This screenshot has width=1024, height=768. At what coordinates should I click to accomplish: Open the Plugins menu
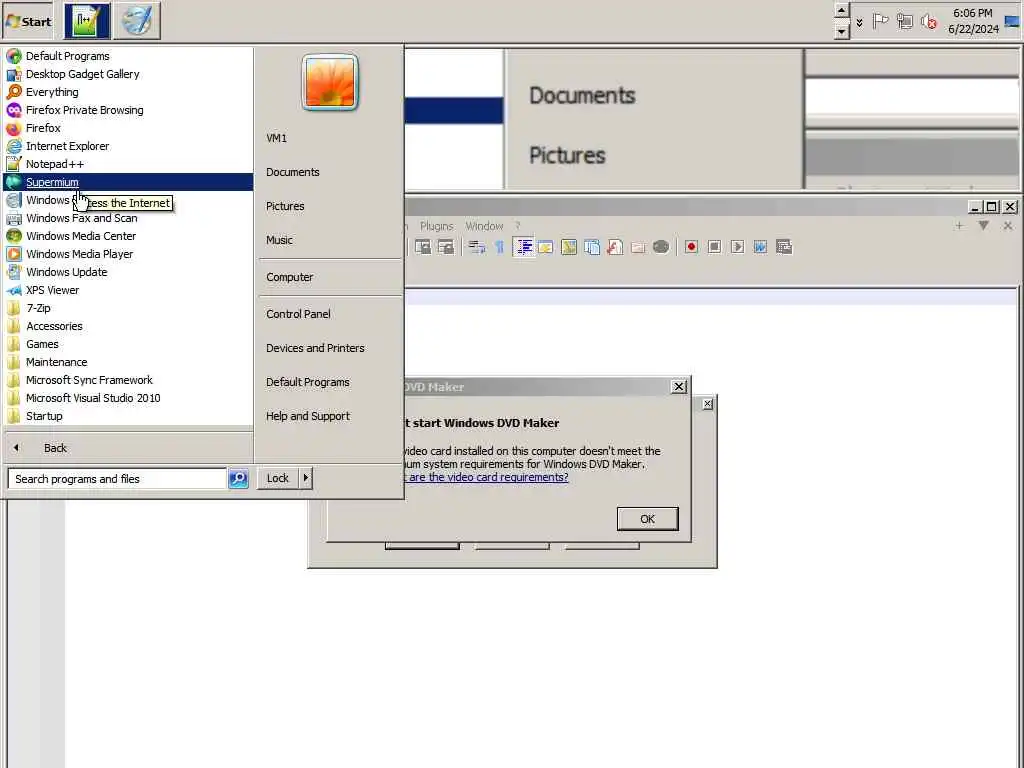(x=436, y=226)
